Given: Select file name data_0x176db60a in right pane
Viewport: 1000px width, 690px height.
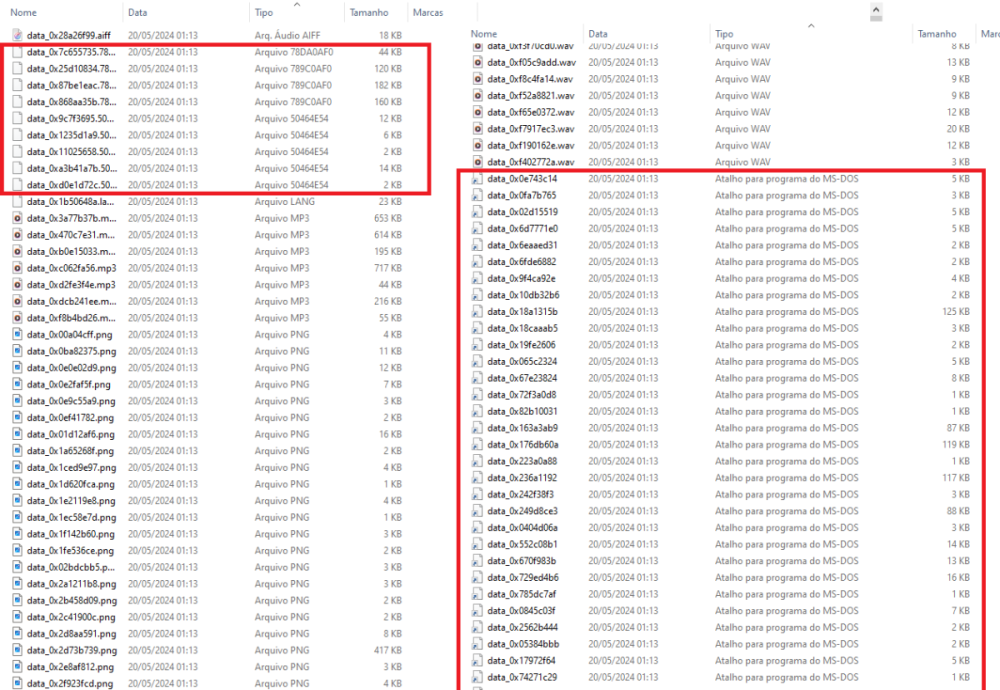Looking at the screenshot, I should 523,445.
